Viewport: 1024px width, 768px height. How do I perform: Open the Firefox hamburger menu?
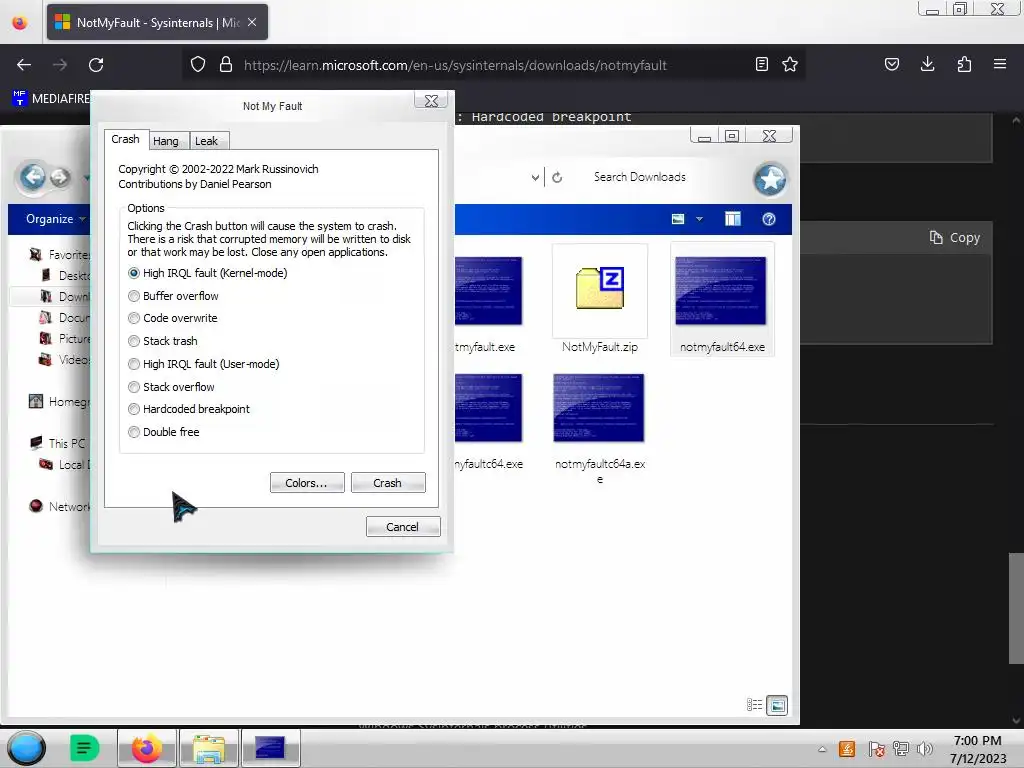pos(1000,64)
